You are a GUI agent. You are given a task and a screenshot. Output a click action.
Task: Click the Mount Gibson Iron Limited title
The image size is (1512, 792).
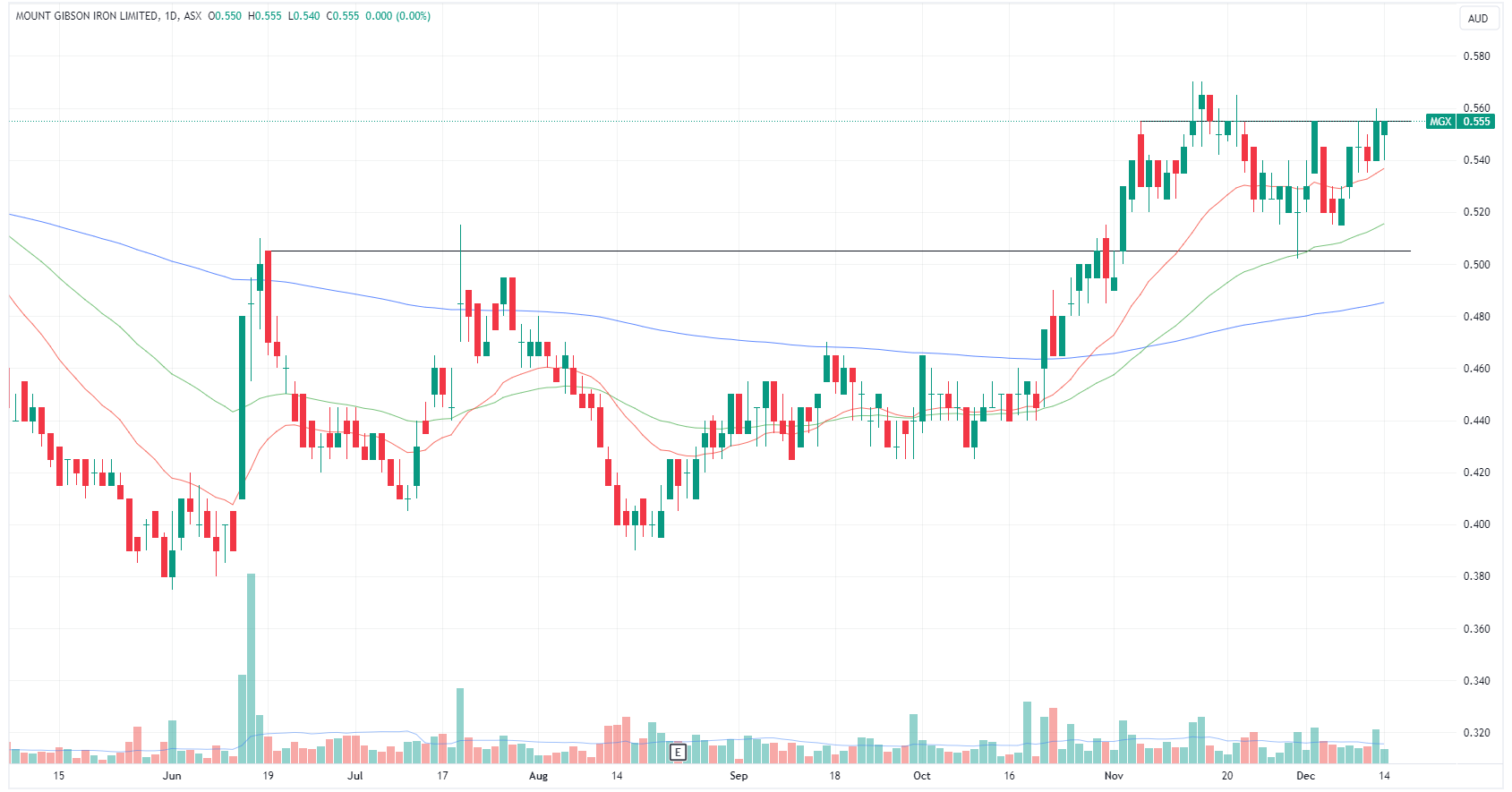(x=87, y=16)
